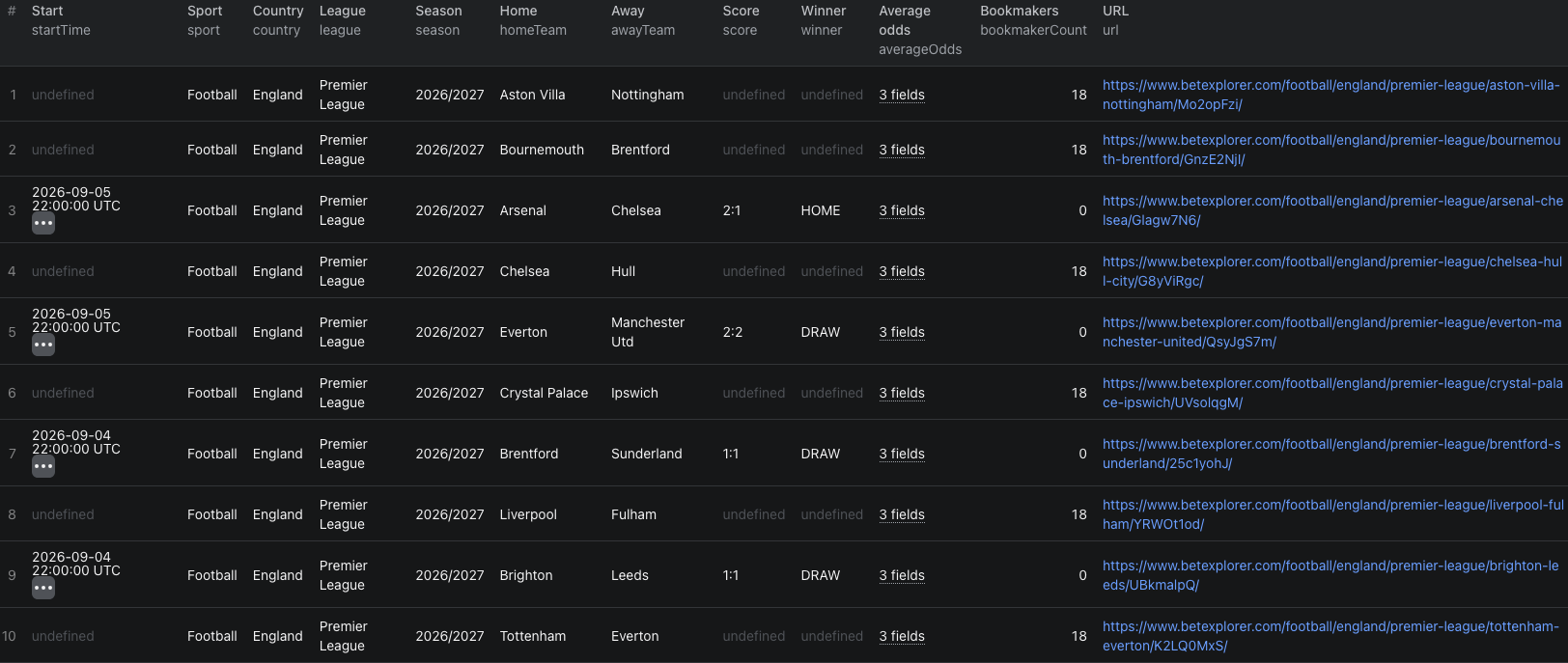The height and width of the screenshot is (663, 1568).
Task: Select the Arsenal home team cell
Action: tap(522, 210)
